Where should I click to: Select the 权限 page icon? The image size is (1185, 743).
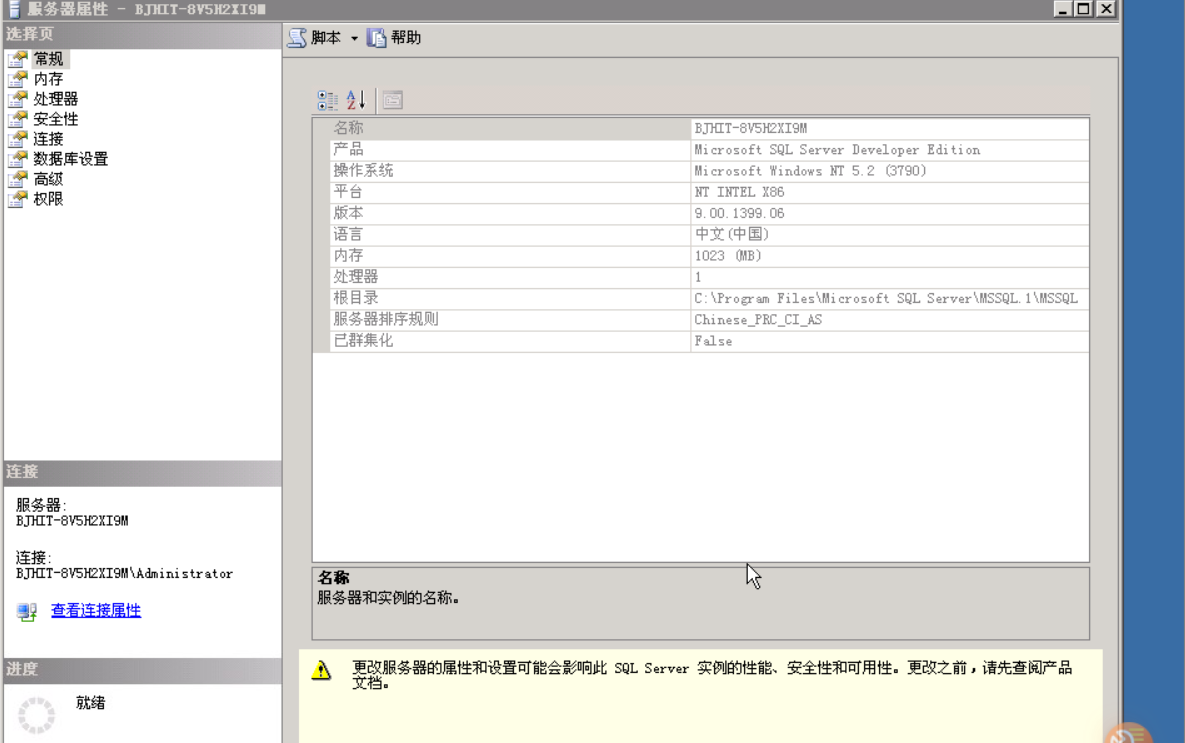tap(18, 200)
